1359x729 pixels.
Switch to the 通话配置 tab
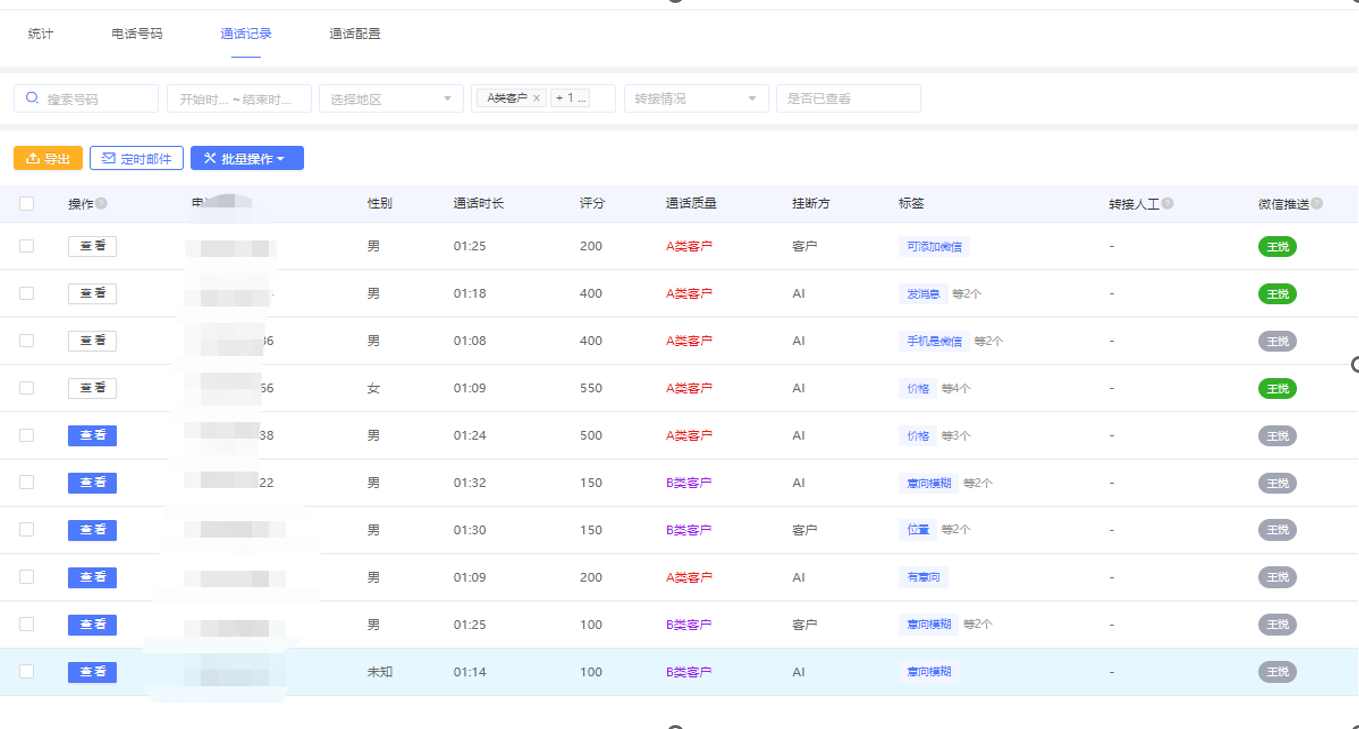[x=355, y=34]
